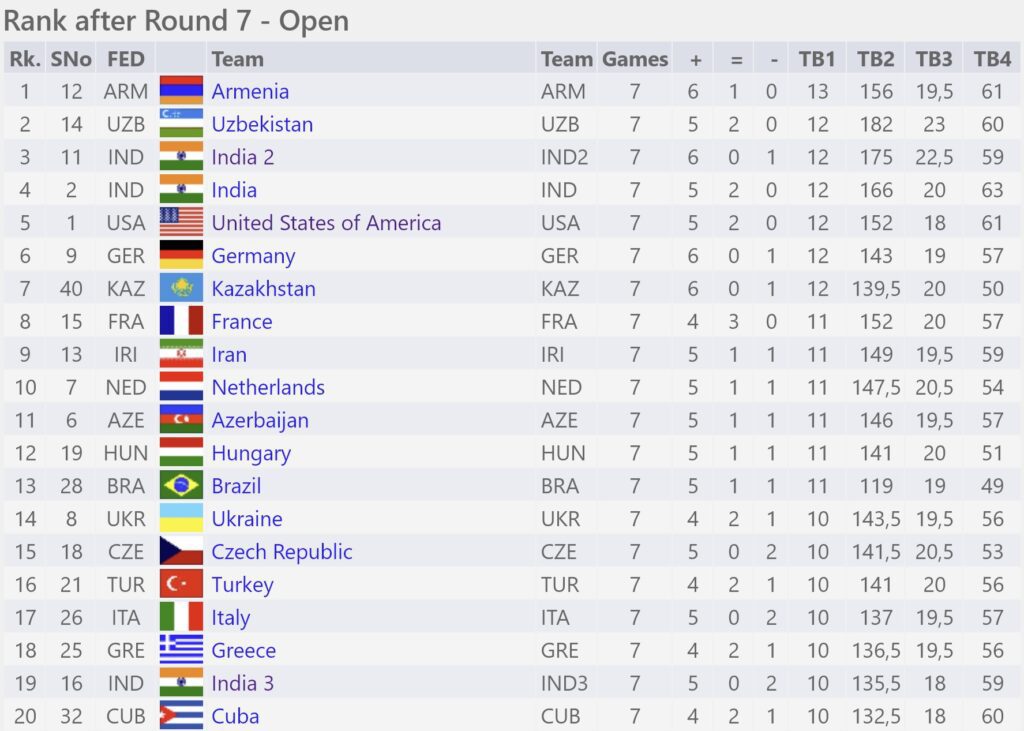Click the Germany flag icon

(181, 255)
